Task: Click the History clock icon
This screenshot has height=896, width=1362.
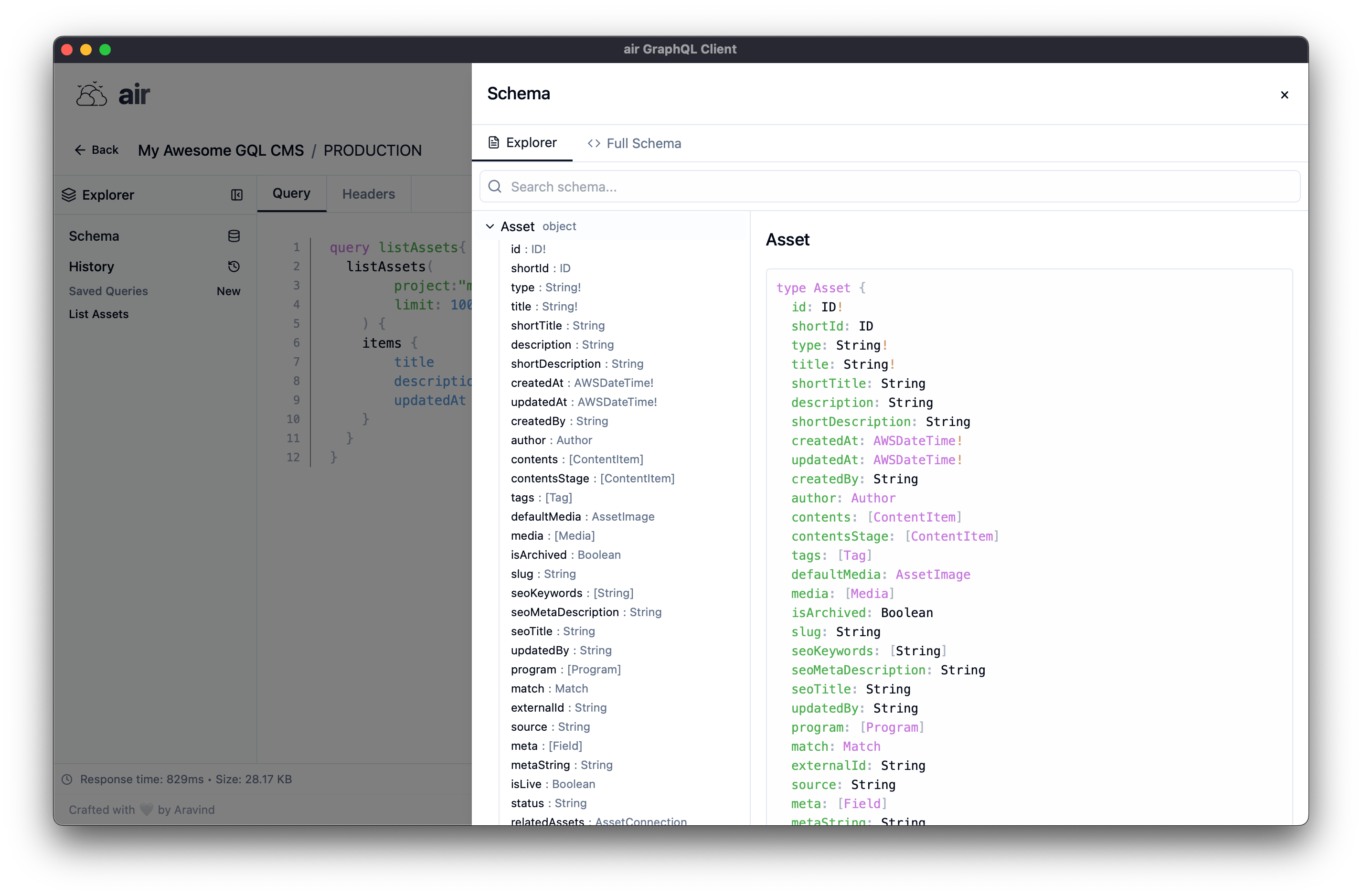Action: coord(234,266)
